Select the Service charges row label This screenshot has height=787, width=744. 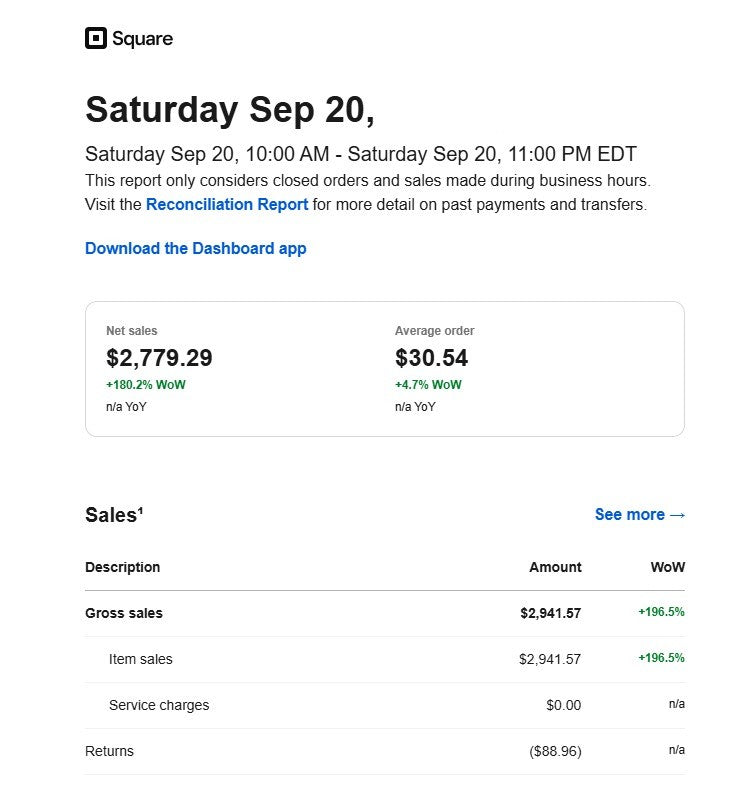coord(159,705)
